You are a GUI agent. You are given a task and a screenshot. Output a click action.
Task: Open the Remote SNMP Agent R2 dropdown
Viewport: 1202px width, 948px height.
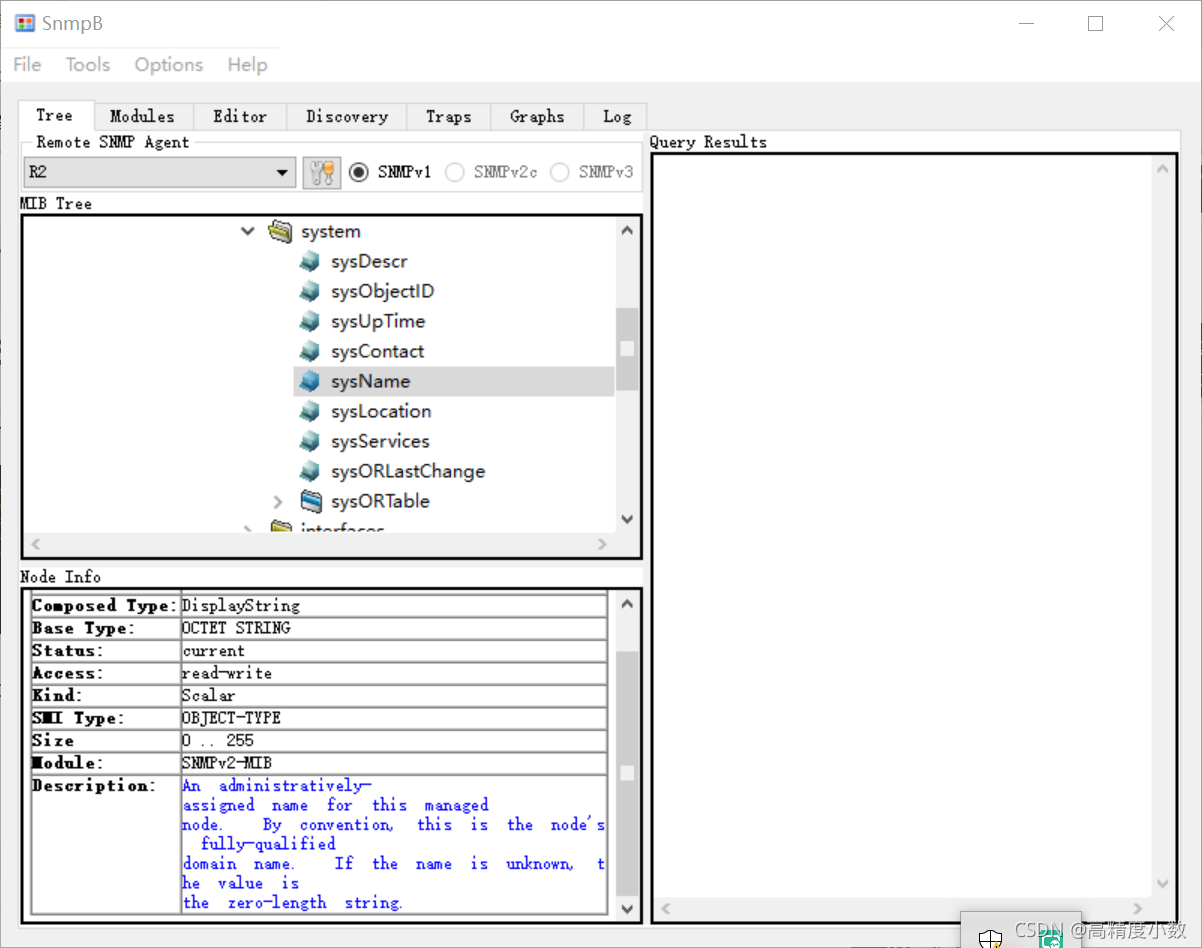tap(160, 172)
